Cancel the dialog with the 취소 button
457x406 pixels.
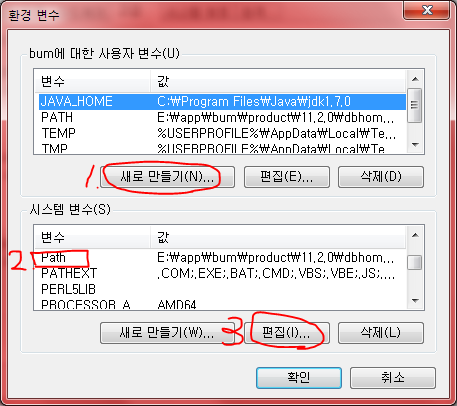393,378
